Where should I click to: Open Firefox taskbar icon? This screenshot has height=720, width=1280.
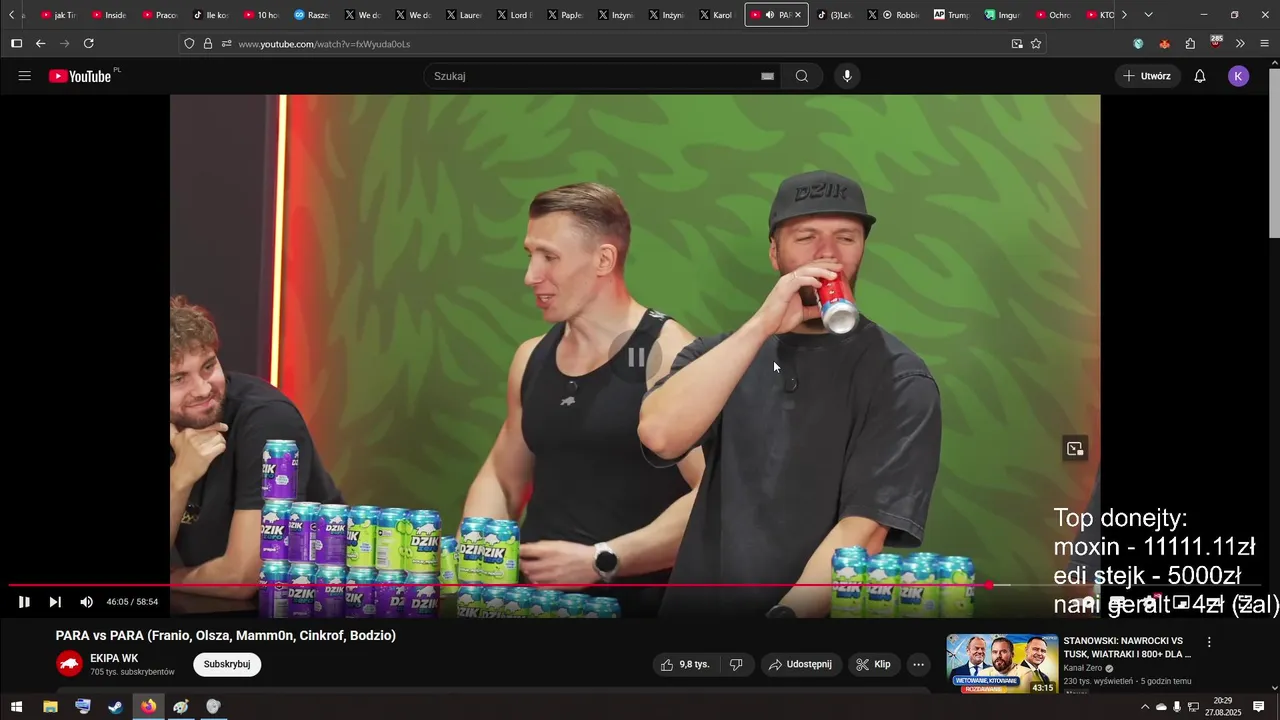click(x=148, y=707)
